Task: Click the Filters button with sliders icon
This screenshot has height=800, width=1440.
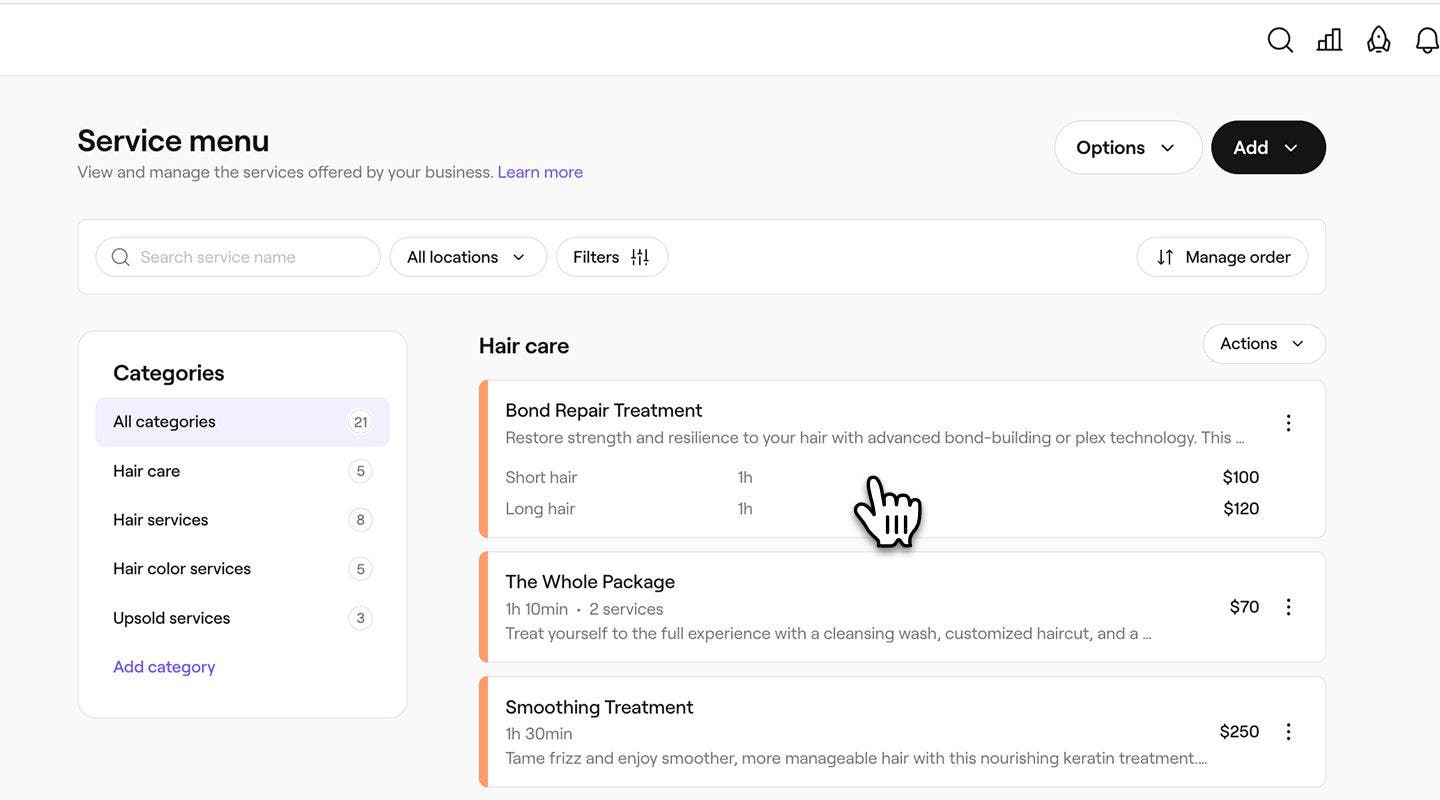Action: pyautogui.click(x=611, y=257)
